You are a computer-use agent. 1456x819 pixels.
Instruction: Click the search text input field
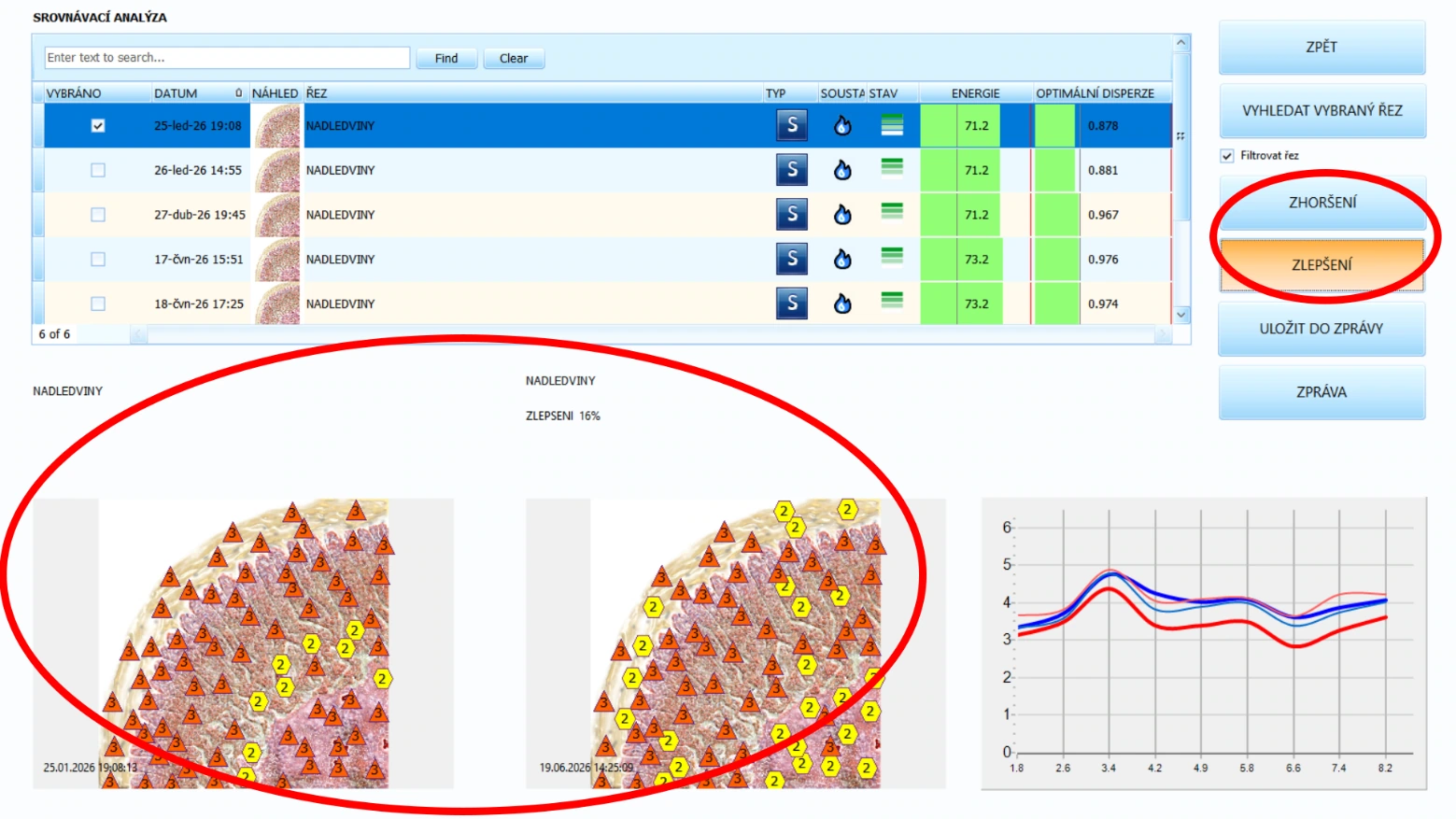pos(227,58)
